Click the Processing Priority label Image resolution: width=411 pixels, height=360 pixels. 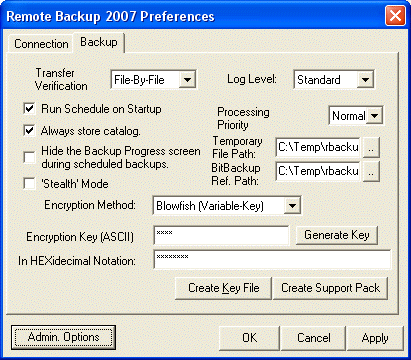(243, 118)
